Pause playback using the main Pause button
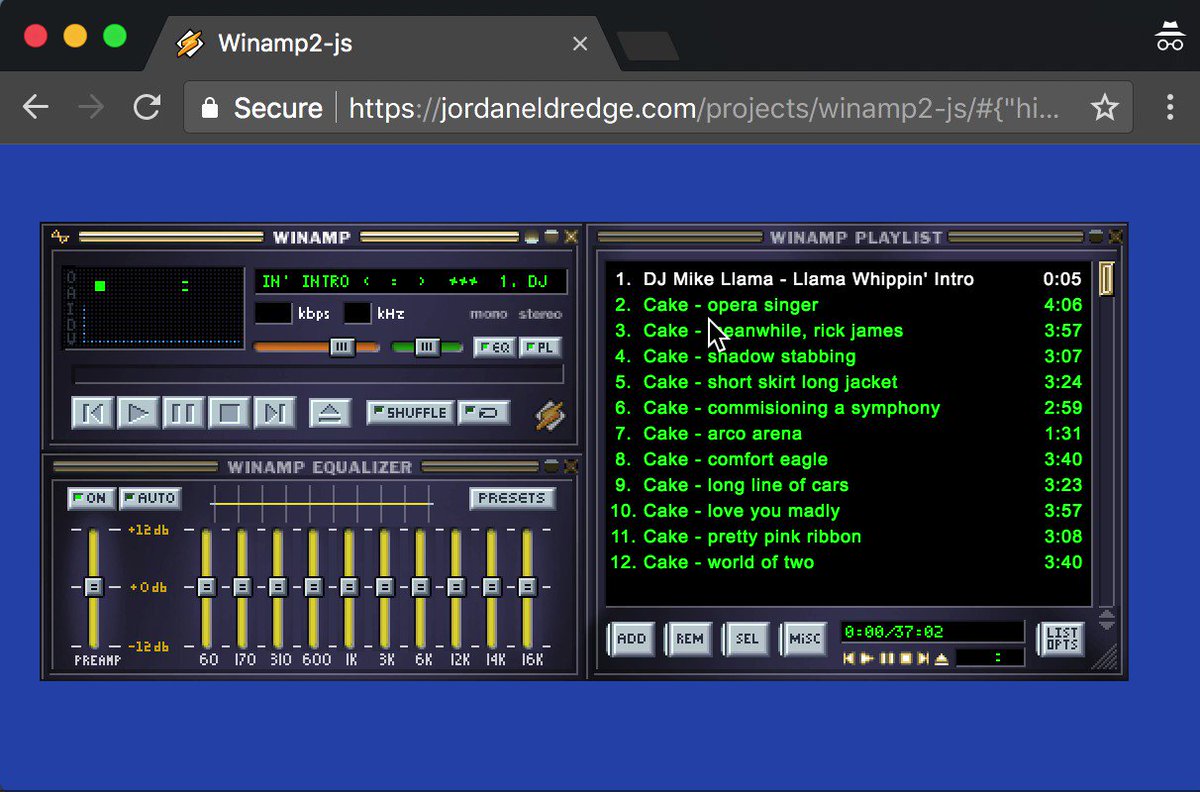1200x792 pixels. click(x=184, y=412)
